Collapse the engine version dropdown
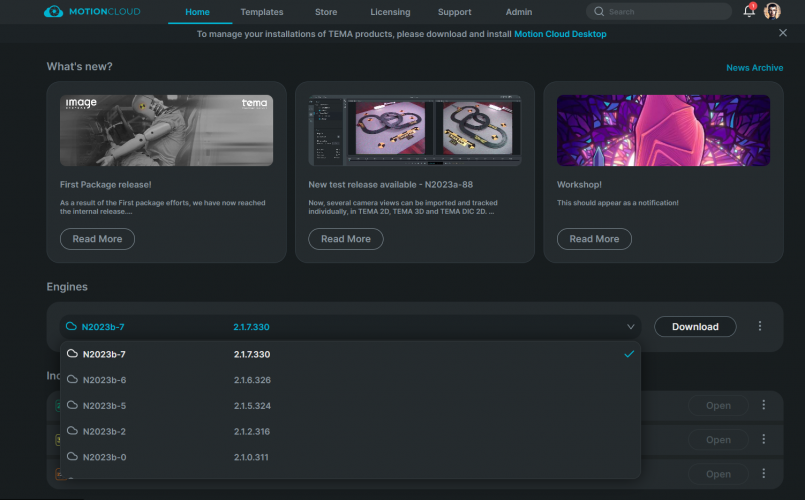The height and width of the screenshot is (500, 805). (630, 326)
